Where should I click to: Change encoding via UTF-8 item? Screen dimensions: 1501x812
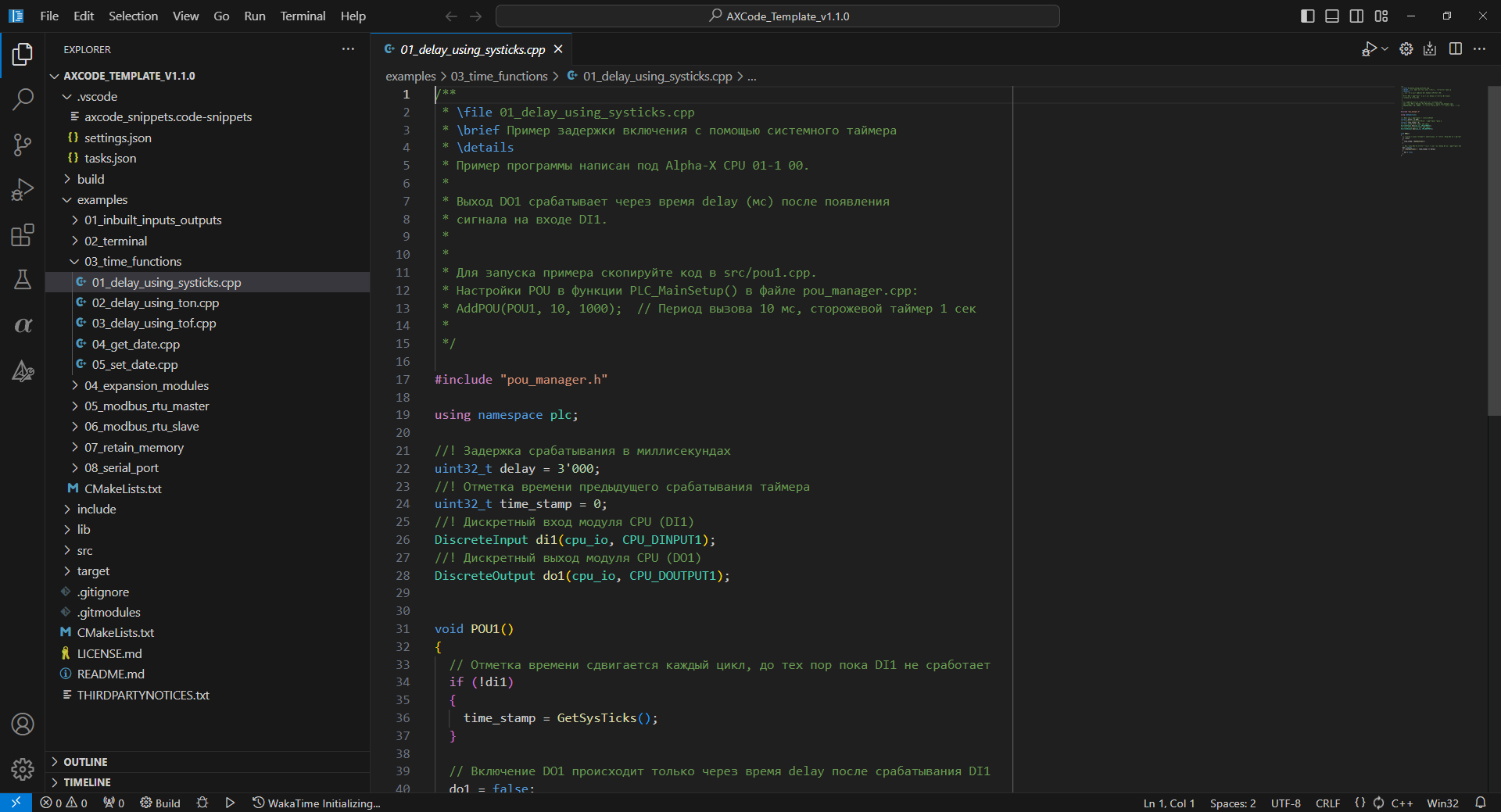click(1285, 803)
